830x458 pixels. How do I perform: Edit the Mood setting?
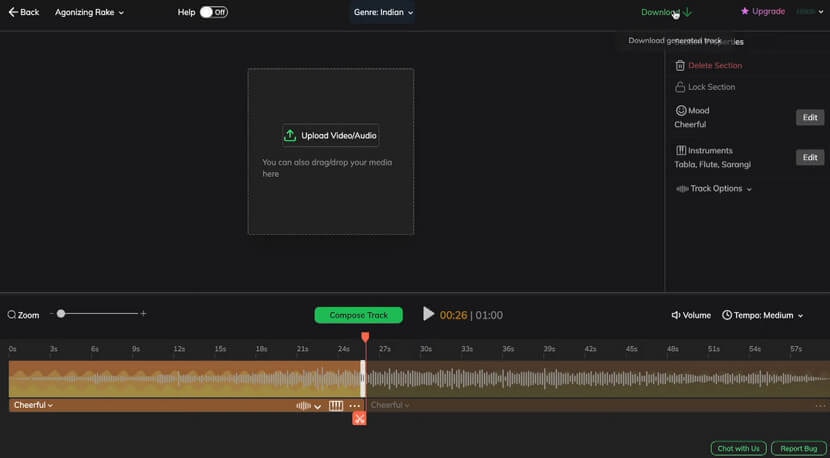[810, 118]
